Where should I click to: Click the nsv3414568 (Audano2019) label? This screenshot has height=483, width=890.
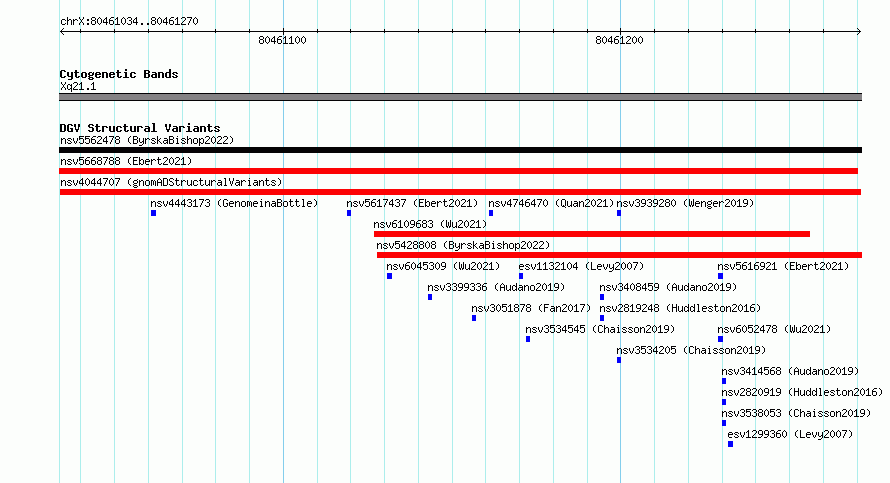(x=790, y=371)
